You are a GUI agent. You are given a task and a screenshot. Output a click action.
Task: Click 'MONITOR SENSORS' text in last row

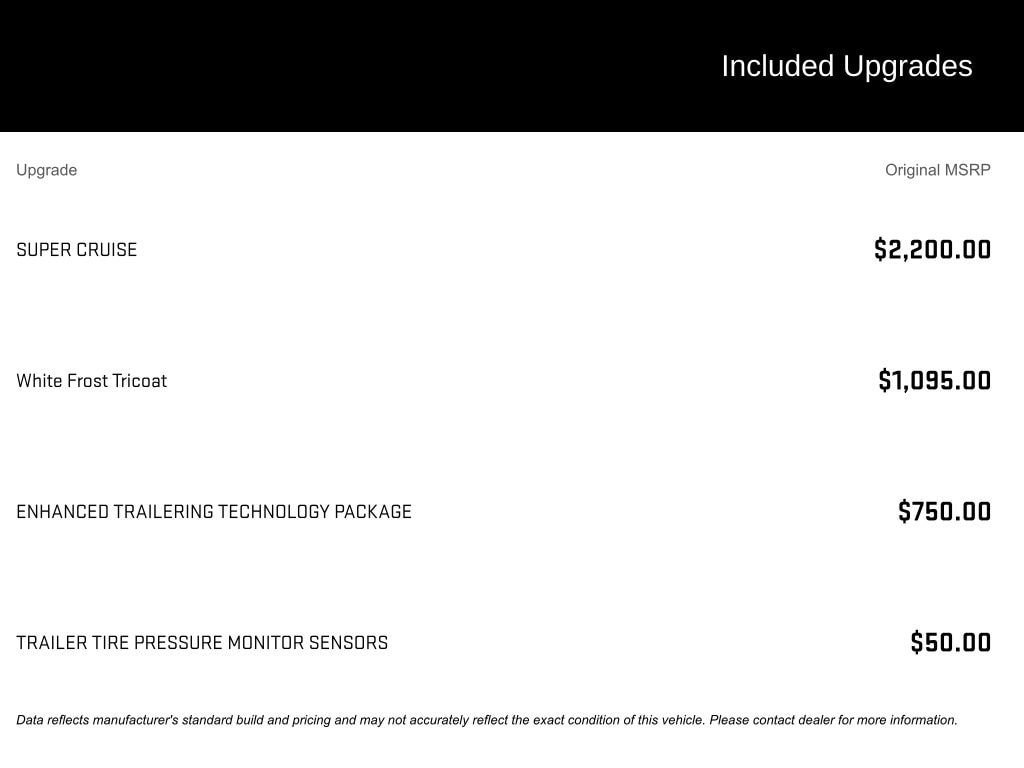click(308, 643)
